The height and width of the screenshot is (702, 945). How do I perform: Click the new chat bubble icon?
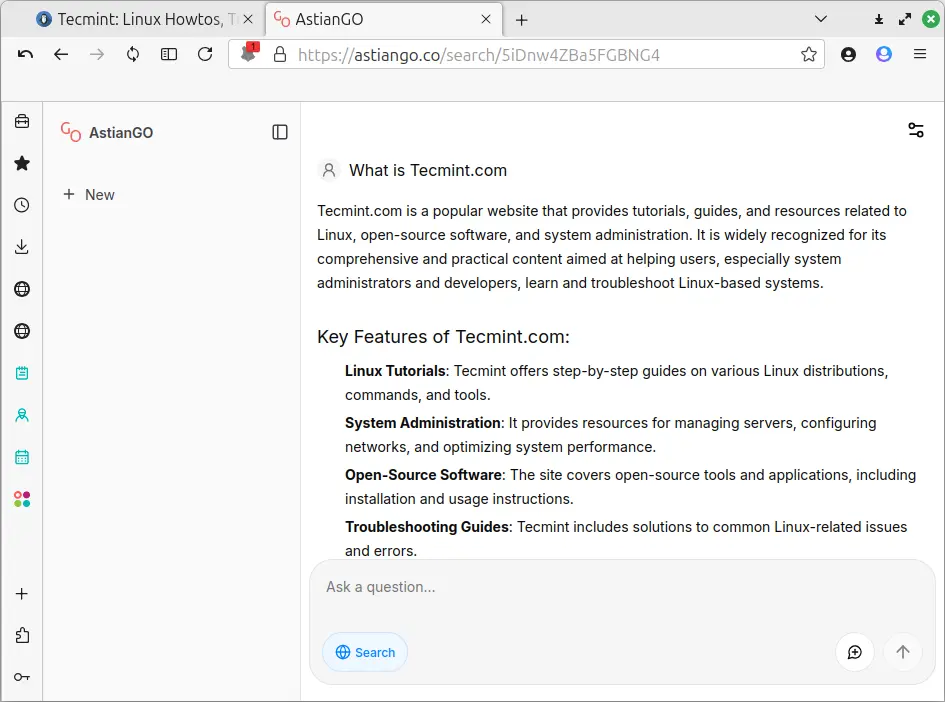coord(855,652)
